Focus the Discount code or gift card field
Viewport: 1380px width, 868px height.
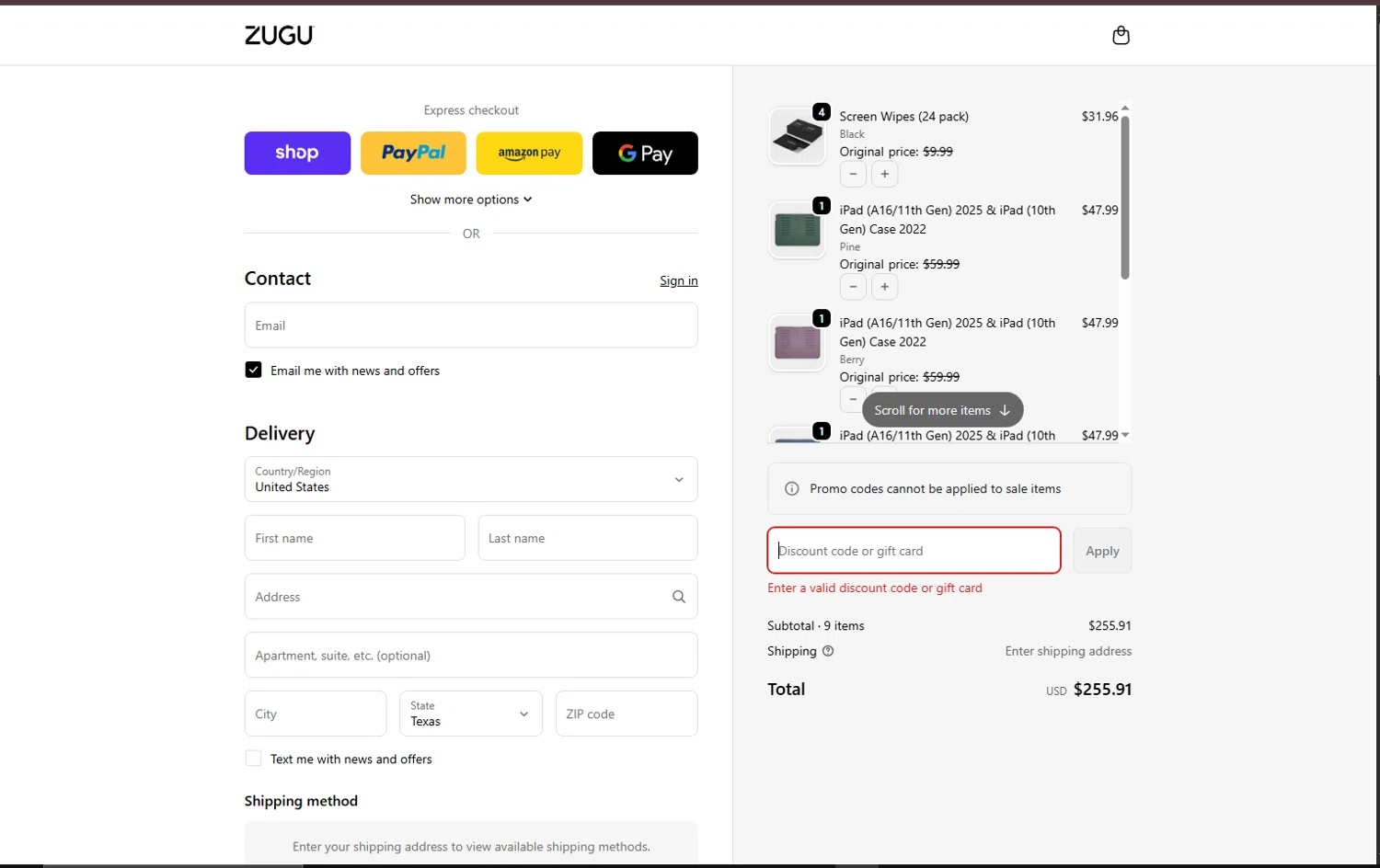[x=914, y=551]
